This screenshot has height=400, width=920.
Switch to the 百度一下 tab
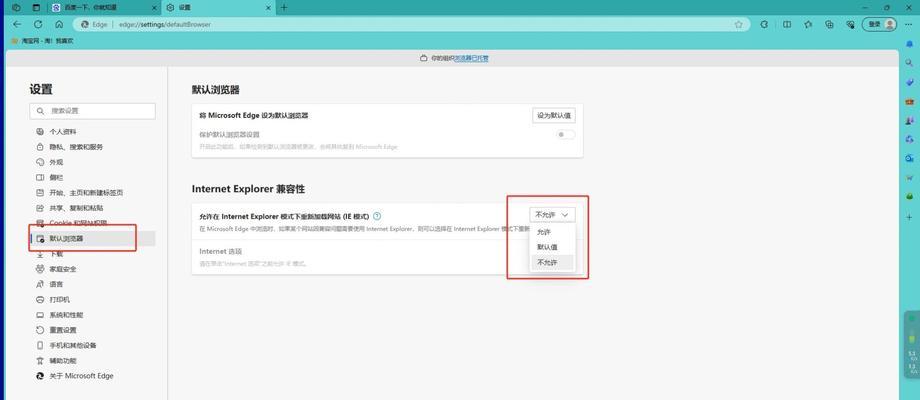pyautogui.click(x=104, y=8)
